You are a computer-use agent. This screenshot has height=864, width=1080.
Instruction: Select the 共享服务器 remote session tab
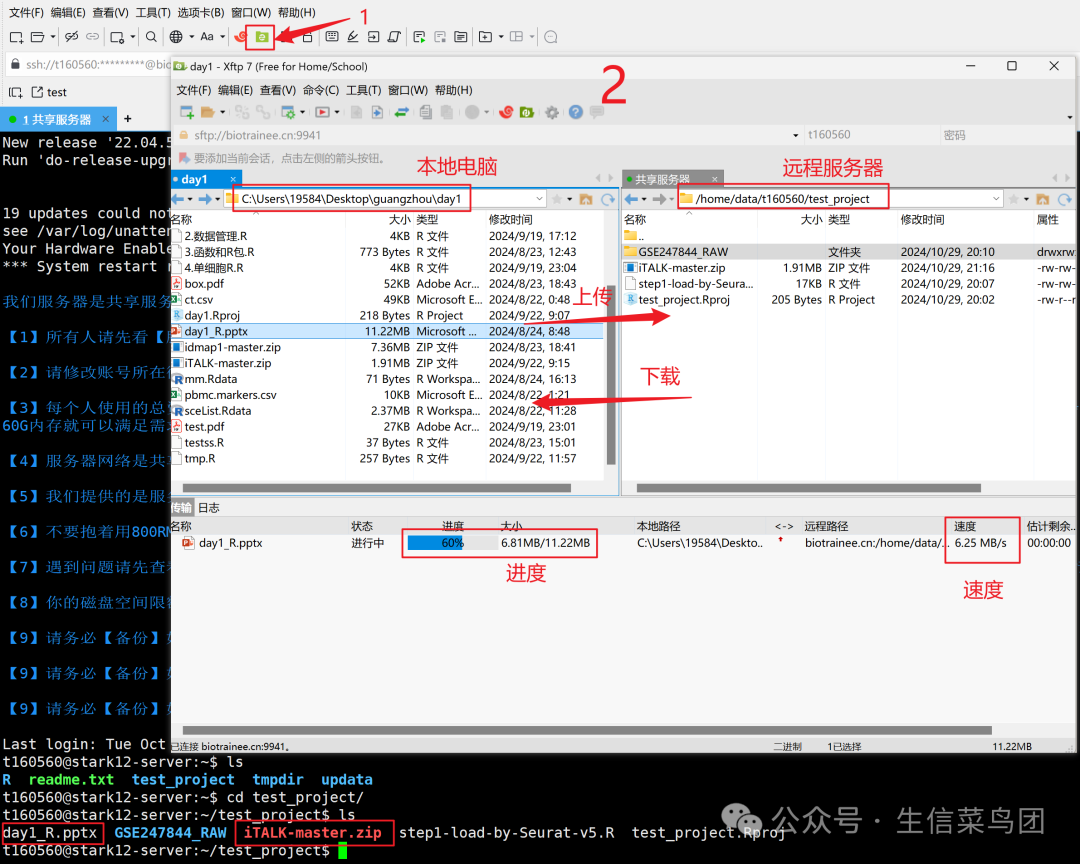tap(663, 179)
